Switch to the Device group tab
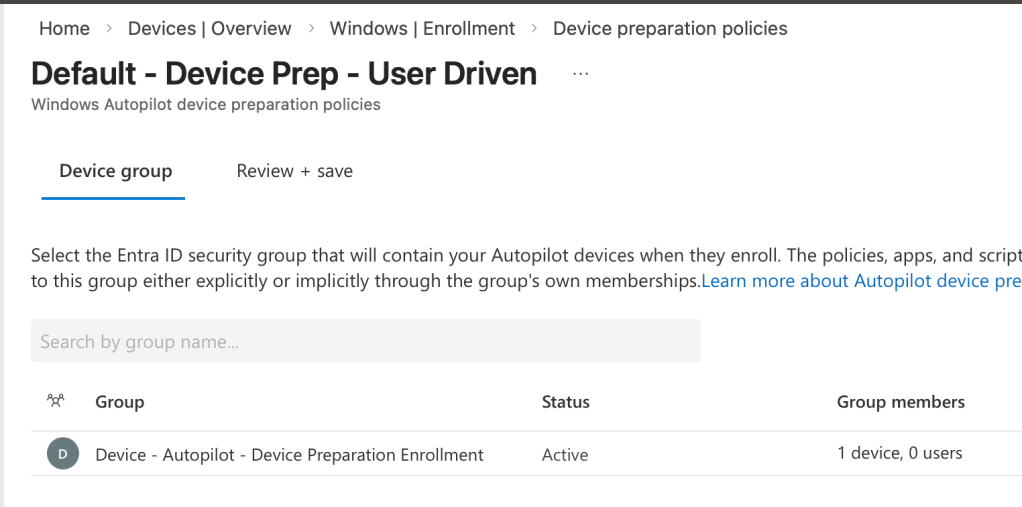This screenshot has height=507, width=1022. click(115, 171)
